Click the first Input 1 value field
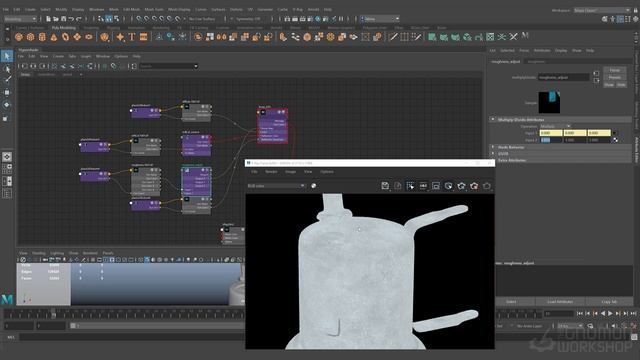 (551, 133)
